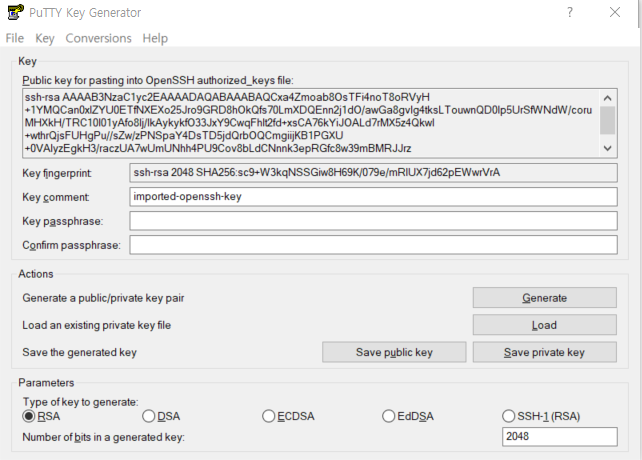Viewport: 642px width, 460px height.
Task: Click the question mark help button in title bar
Action: coord(570,12)
